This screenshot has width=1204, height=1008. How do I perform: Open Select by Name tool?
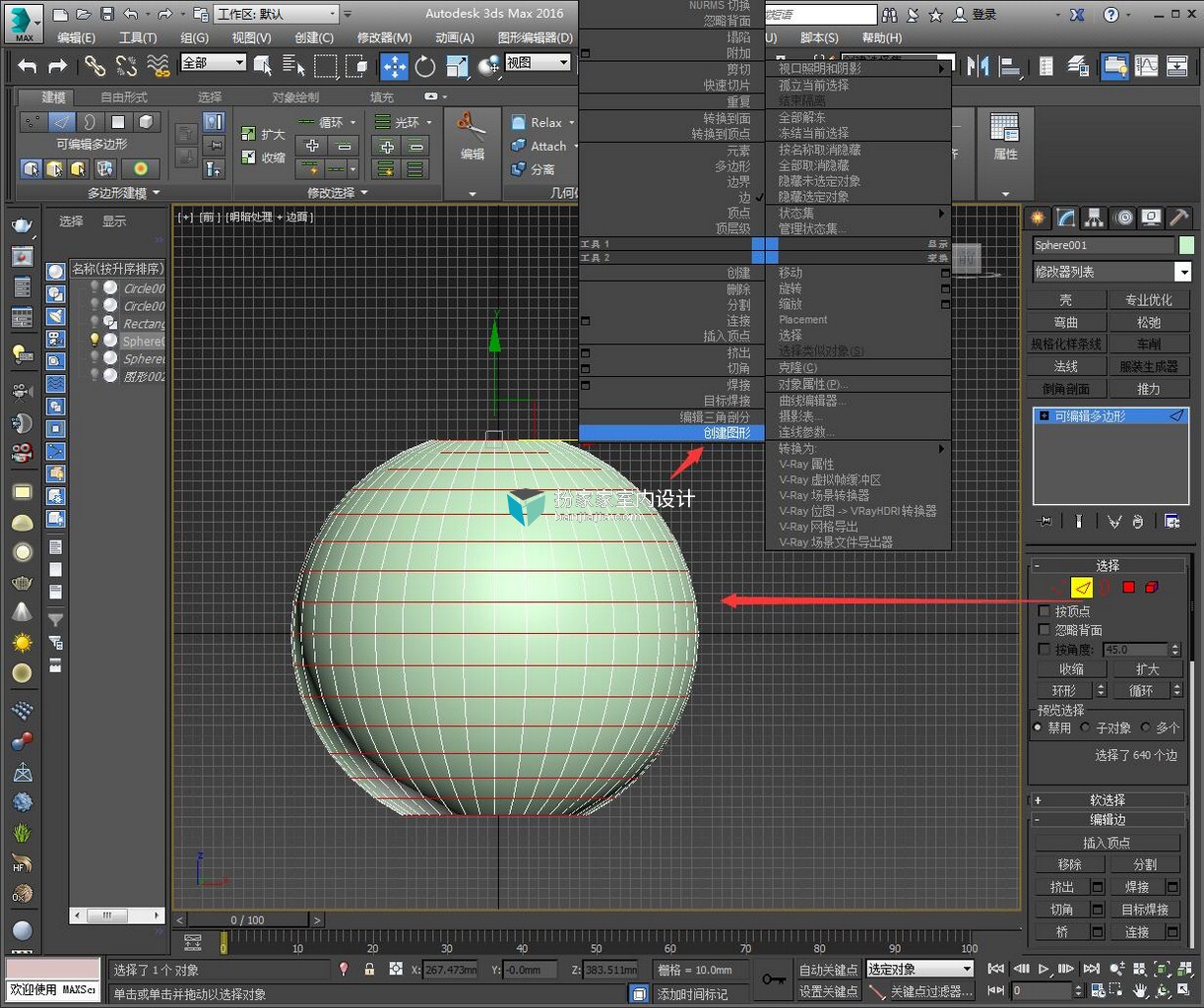click(x=293, y=66)
